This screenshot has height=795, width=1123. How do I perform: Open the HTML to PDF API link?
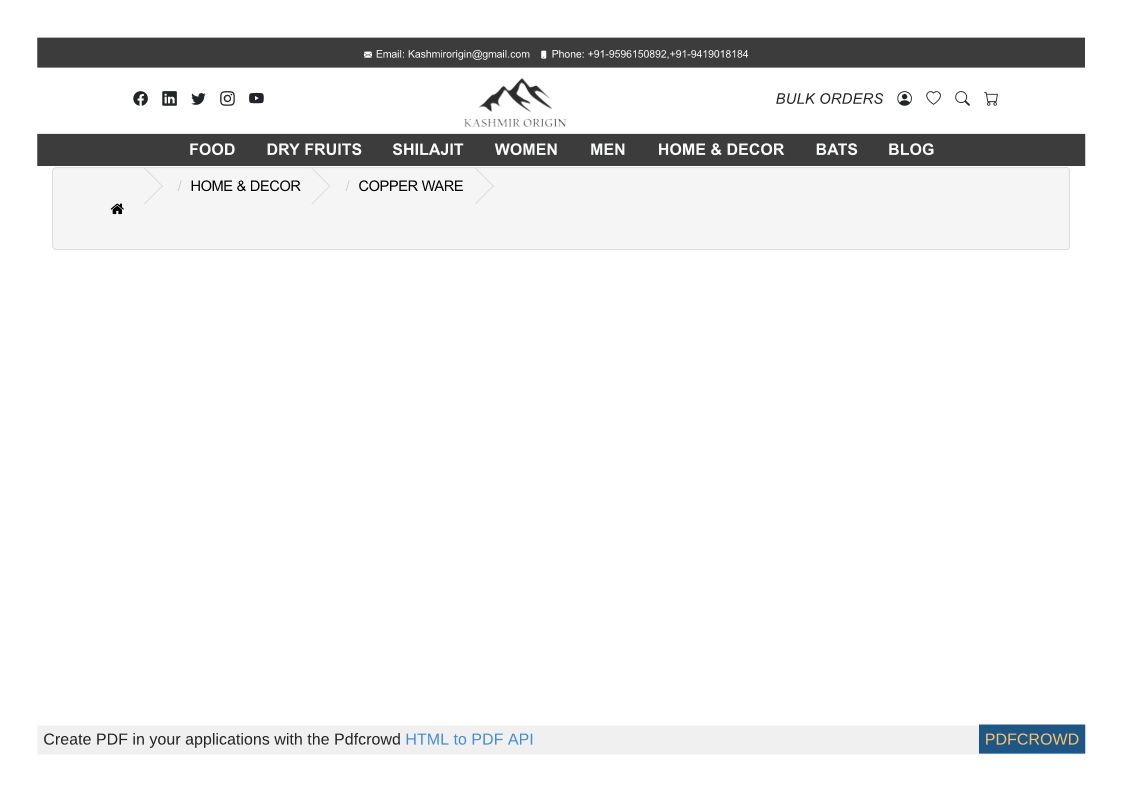[x=469, y=739]
